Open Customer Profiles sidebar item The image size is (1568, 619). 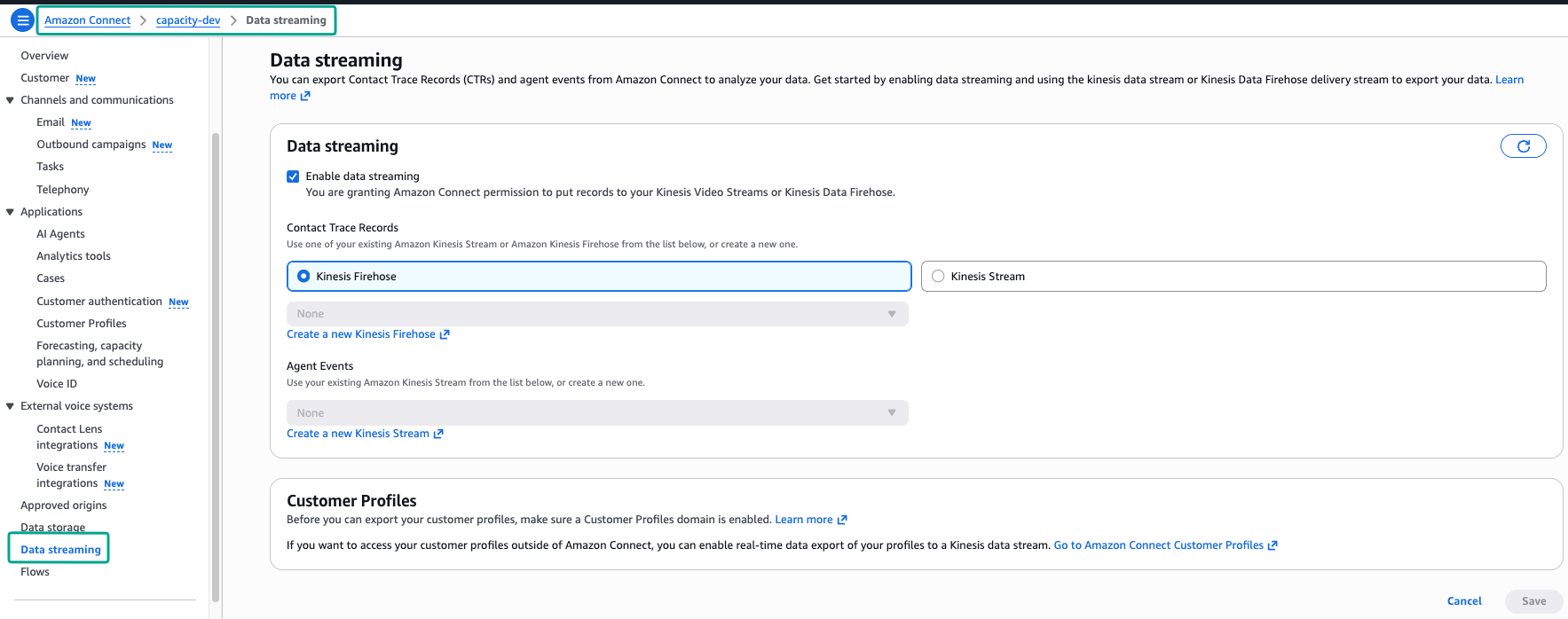pos(82,324)
